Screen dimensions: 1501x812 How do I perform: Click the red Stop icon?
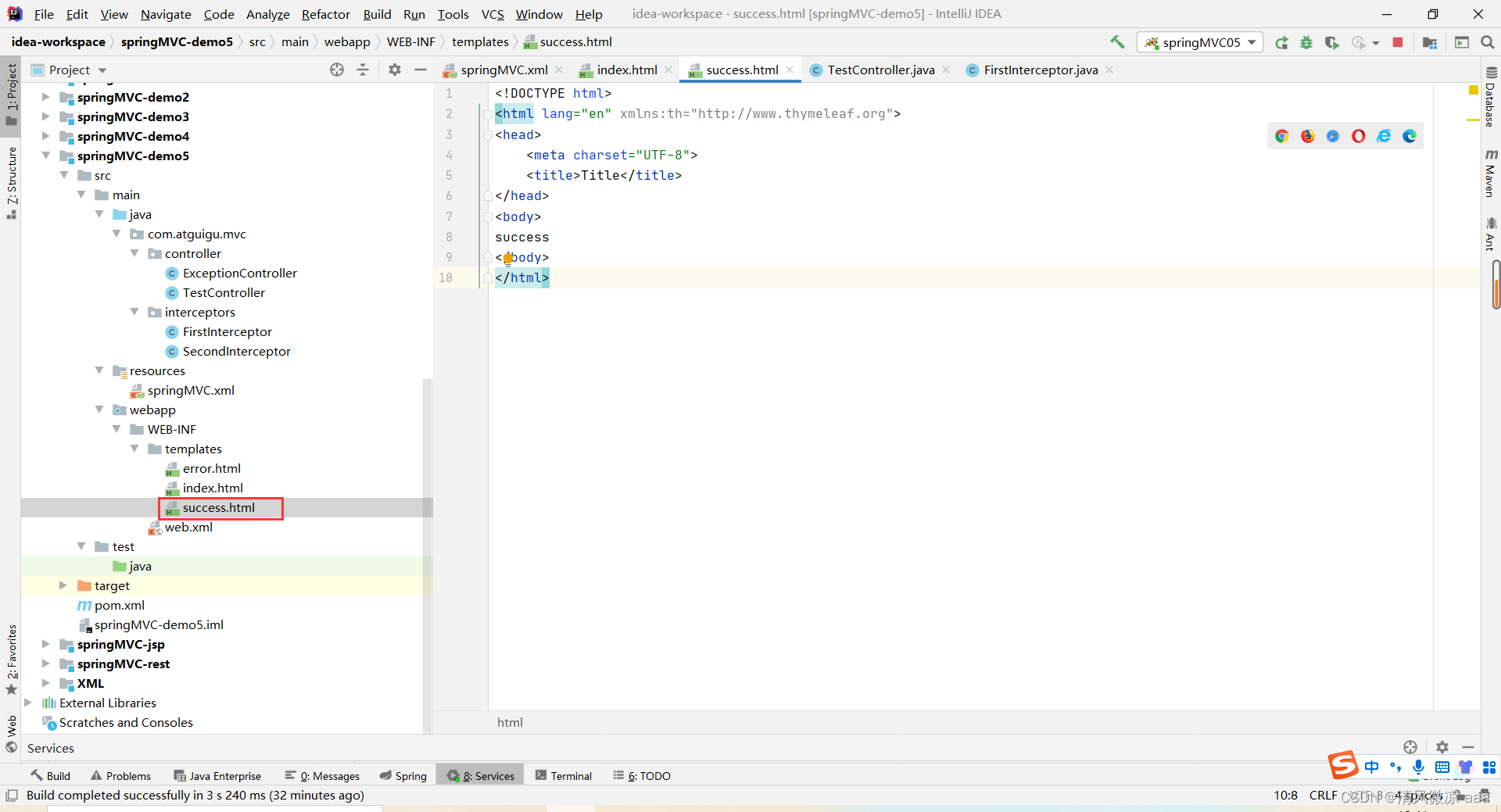1398,42
